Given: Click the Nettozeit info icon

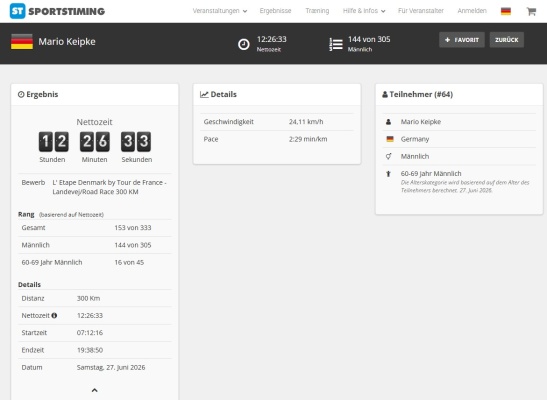Looking at the screenshot, I should [54, 316].
